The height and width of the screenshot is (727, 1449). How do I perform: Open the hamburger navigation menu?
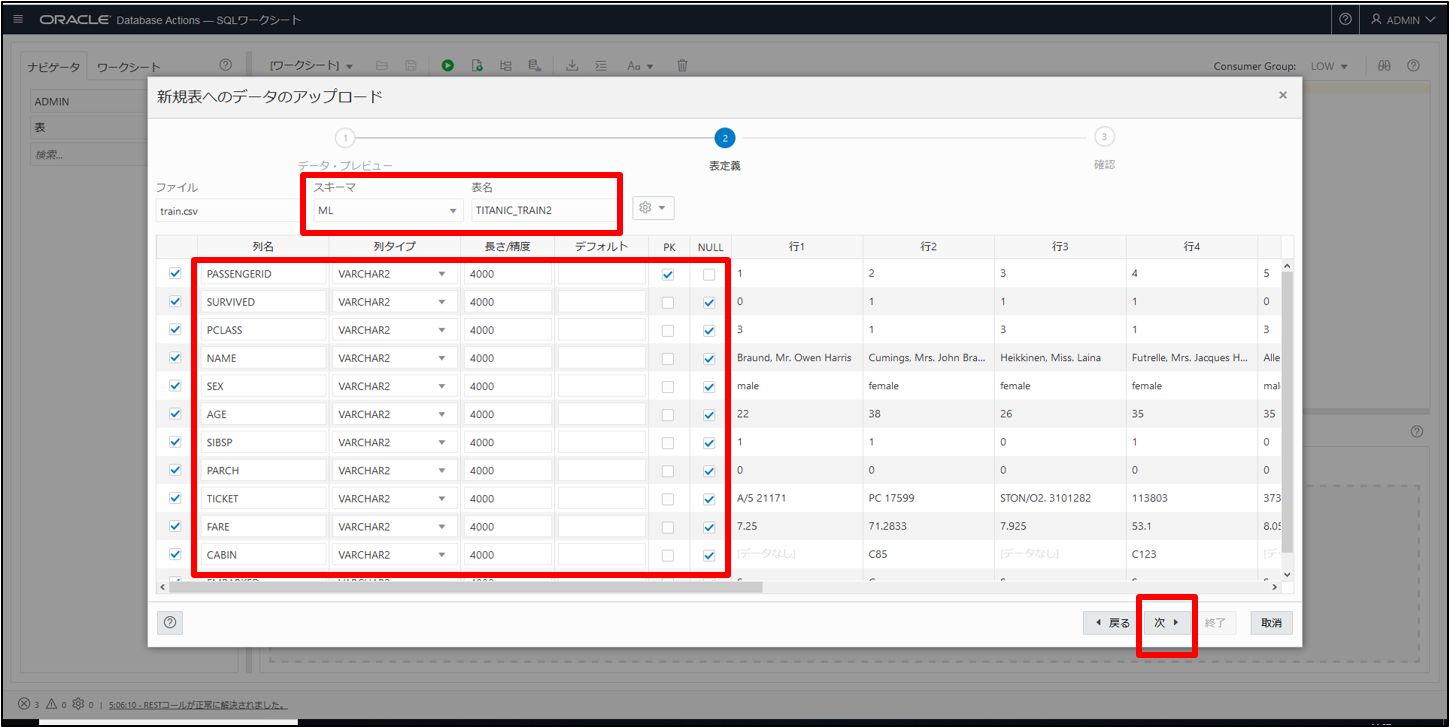(19, 20)
